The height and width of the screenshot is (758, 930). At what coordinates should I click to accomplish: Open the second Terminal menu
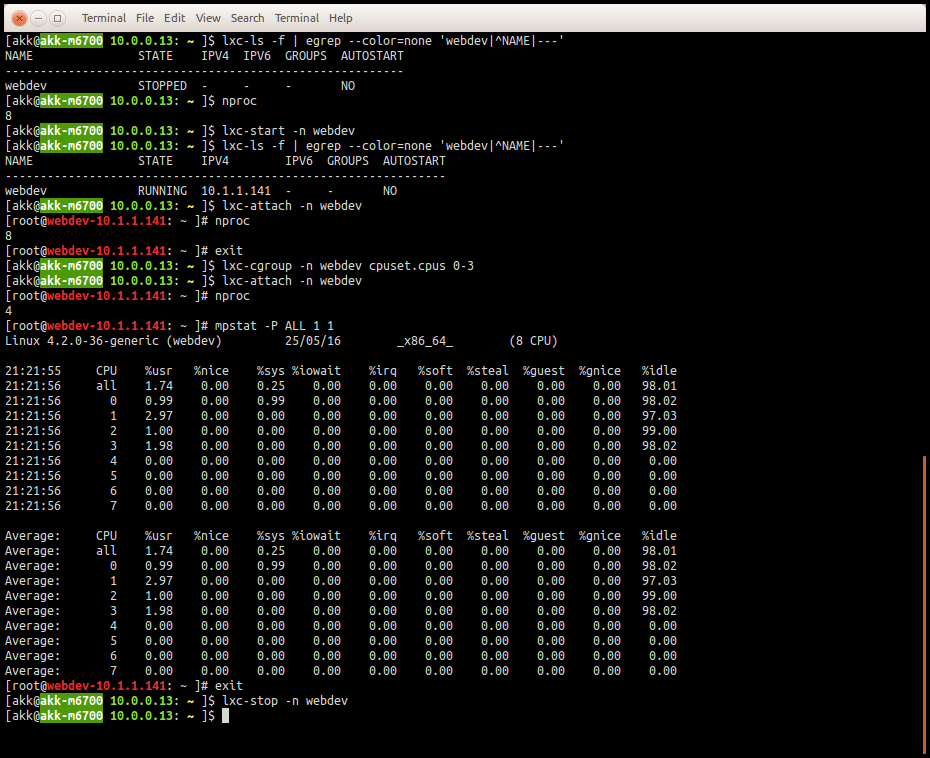pyautogui.click(x=297, y=18)
